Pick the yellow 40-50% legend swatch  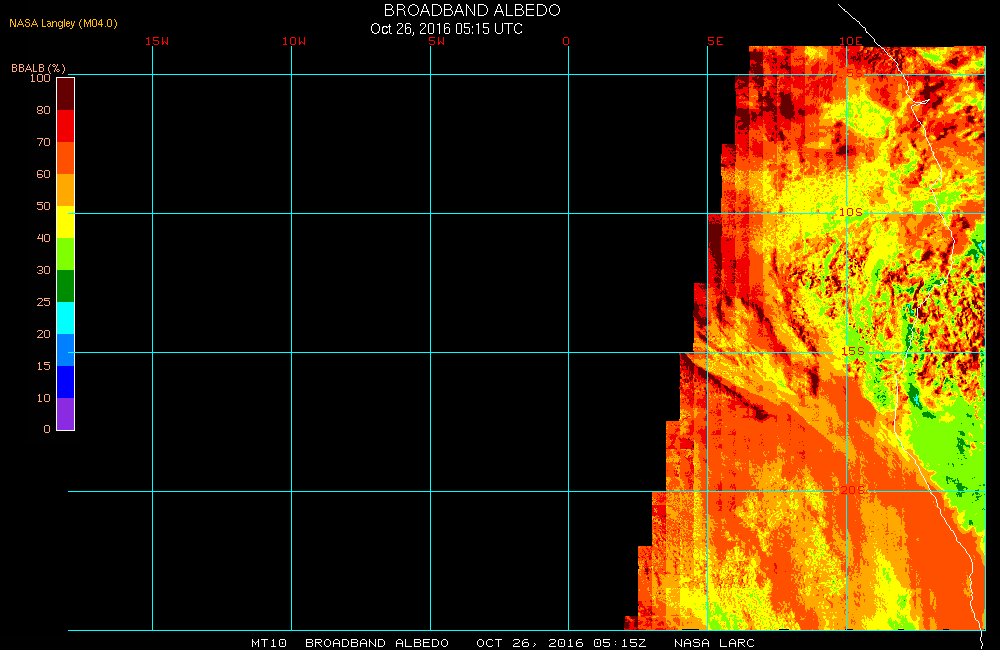[65, 221]
